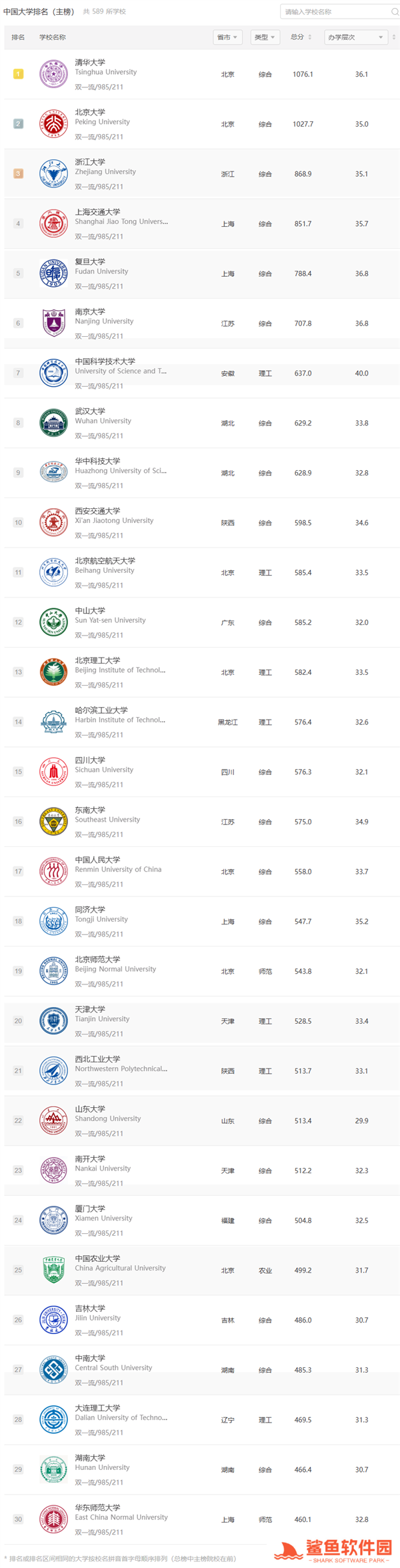Image resolution: width=400 pixels, height=1568 pixels.
Task: Click the Fudan University logo
Action: click(x=53, y=273)
